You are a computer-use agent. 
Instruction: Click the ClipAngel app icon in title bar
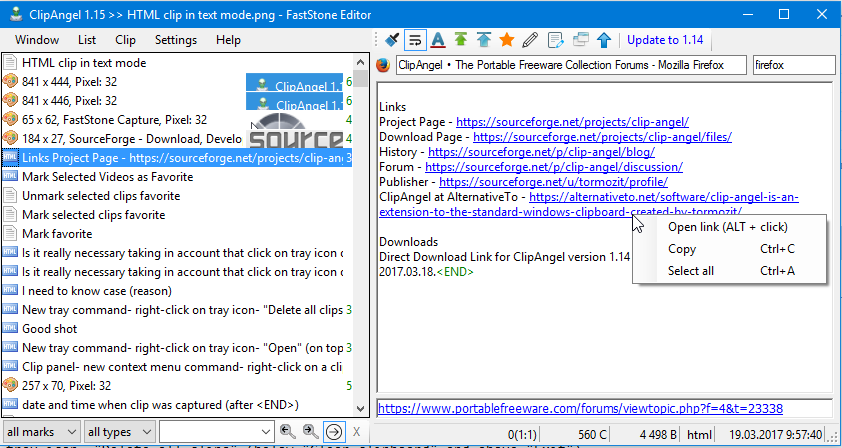tap(16, 15)
